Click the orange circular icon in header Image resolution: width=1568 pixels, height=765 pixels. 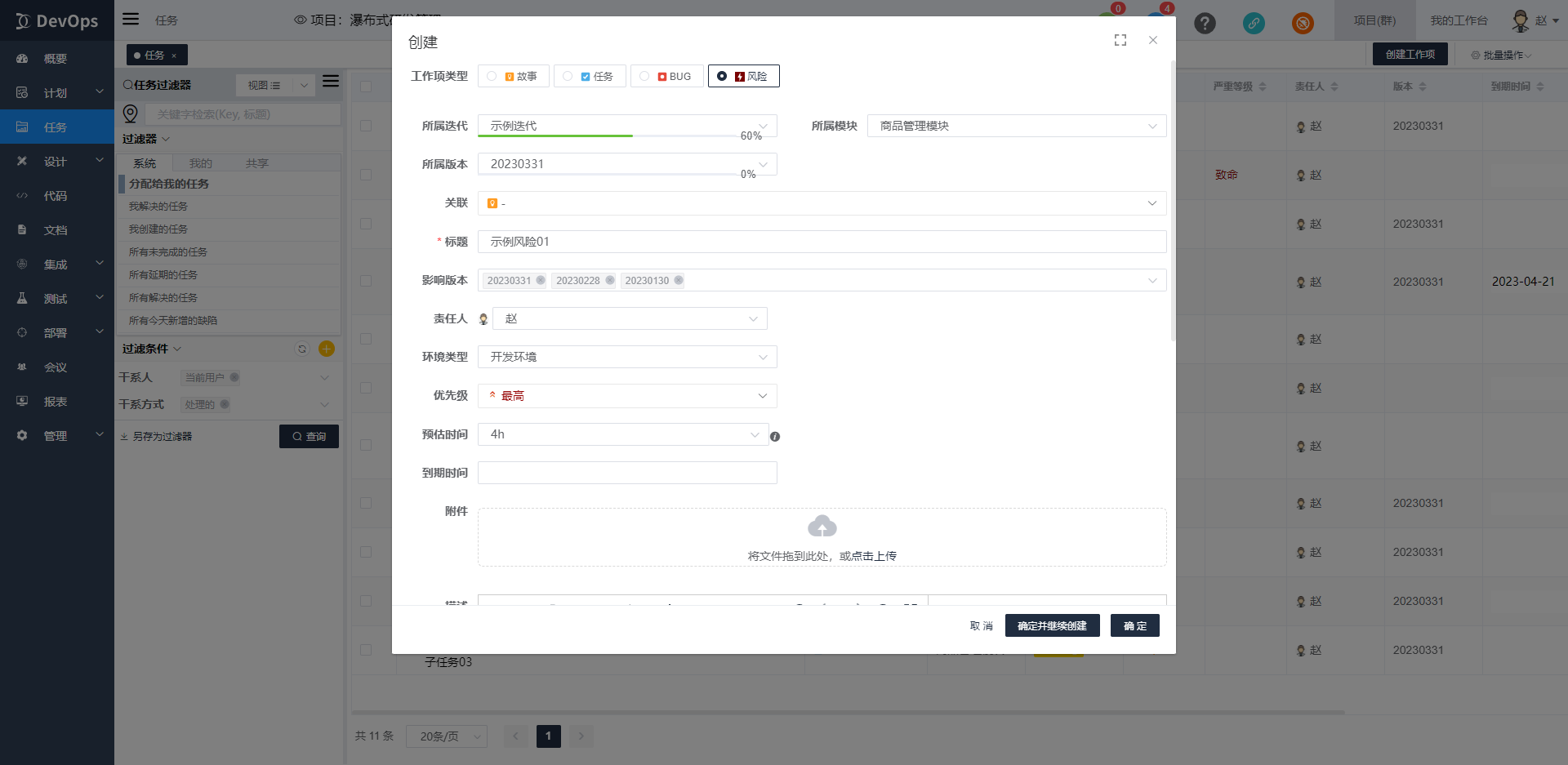pyautogui.click(x=1303, y=23)
